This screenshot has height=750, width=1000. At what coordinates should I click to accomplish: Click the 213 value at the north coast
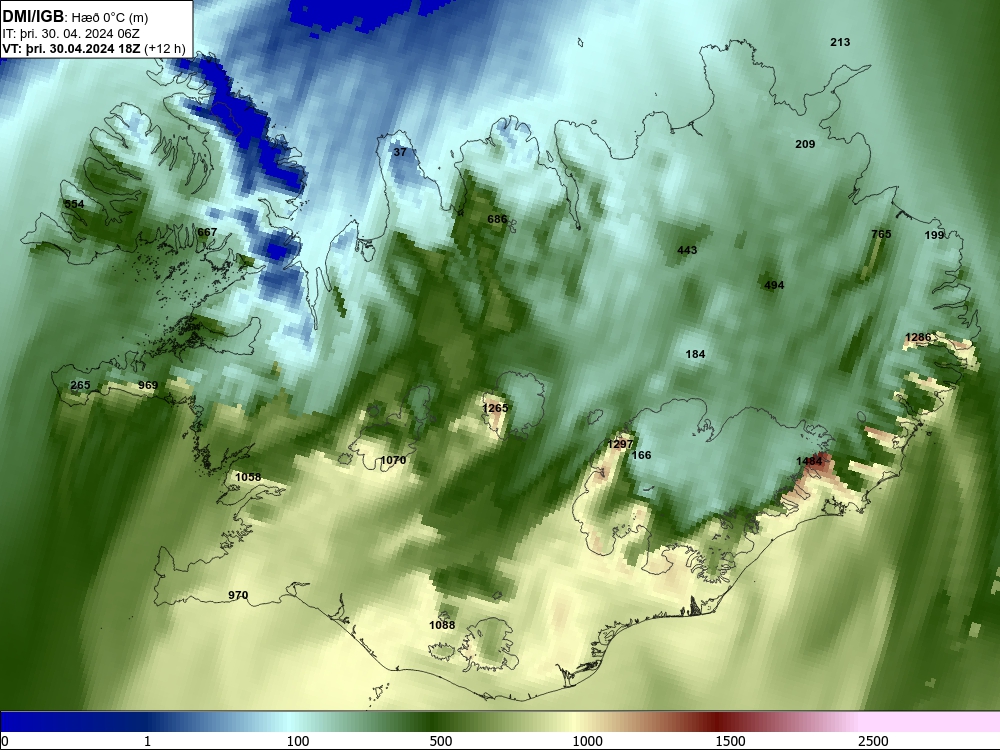point(840,42)
